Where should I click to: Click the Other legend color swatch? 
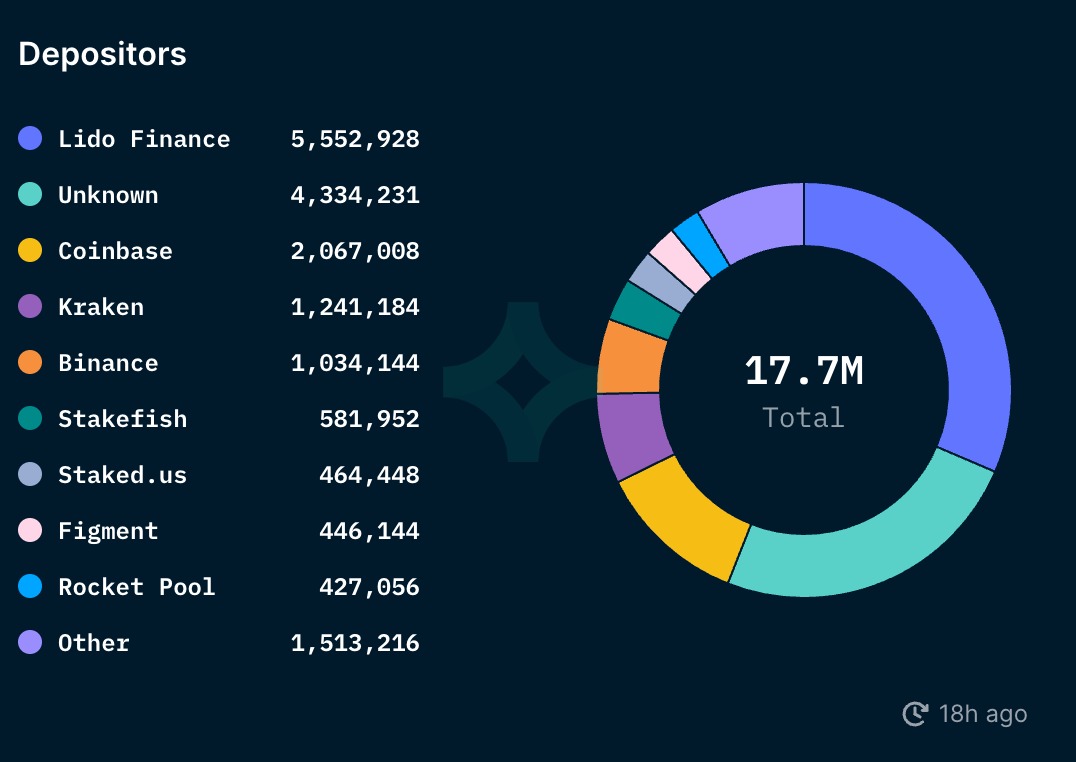pos(30,642)
